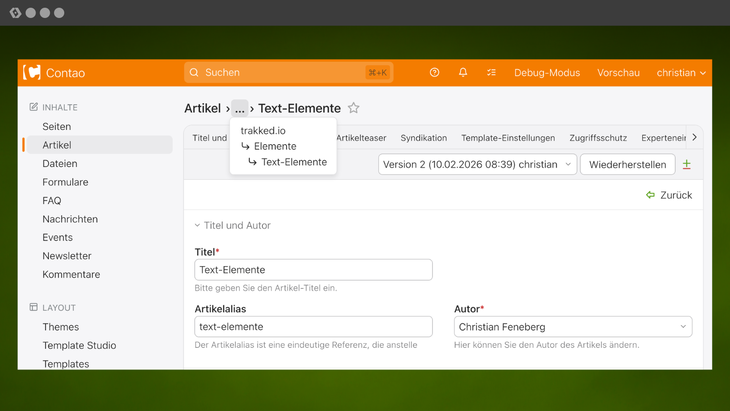
Task: Toggle the breadcrumb ellipsis button
Action: (240, 108)
